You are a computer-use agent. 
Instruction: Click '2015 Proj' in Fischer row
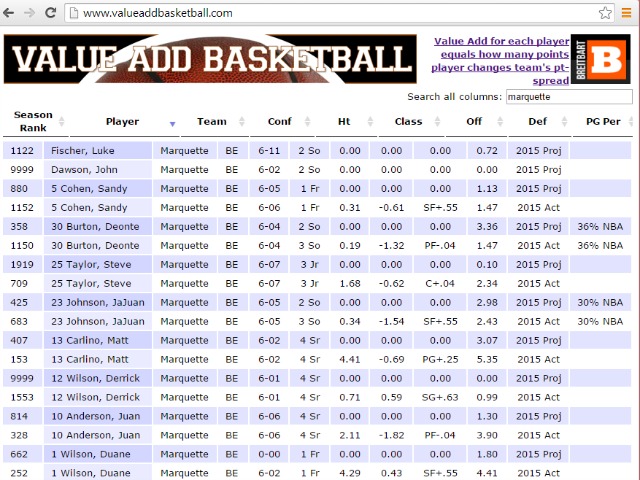click(538, 151)
